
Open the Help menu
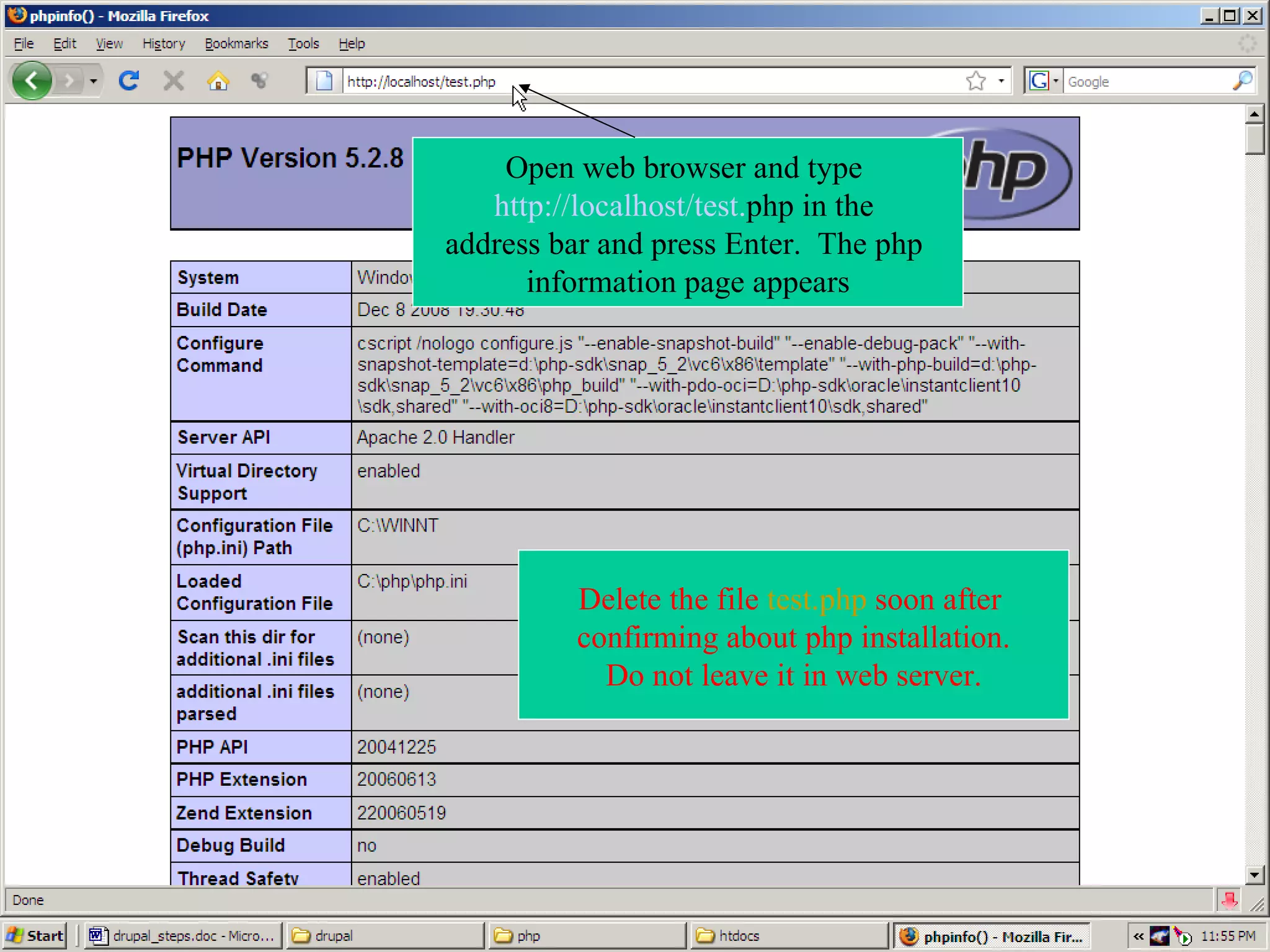tap(352, 43)
